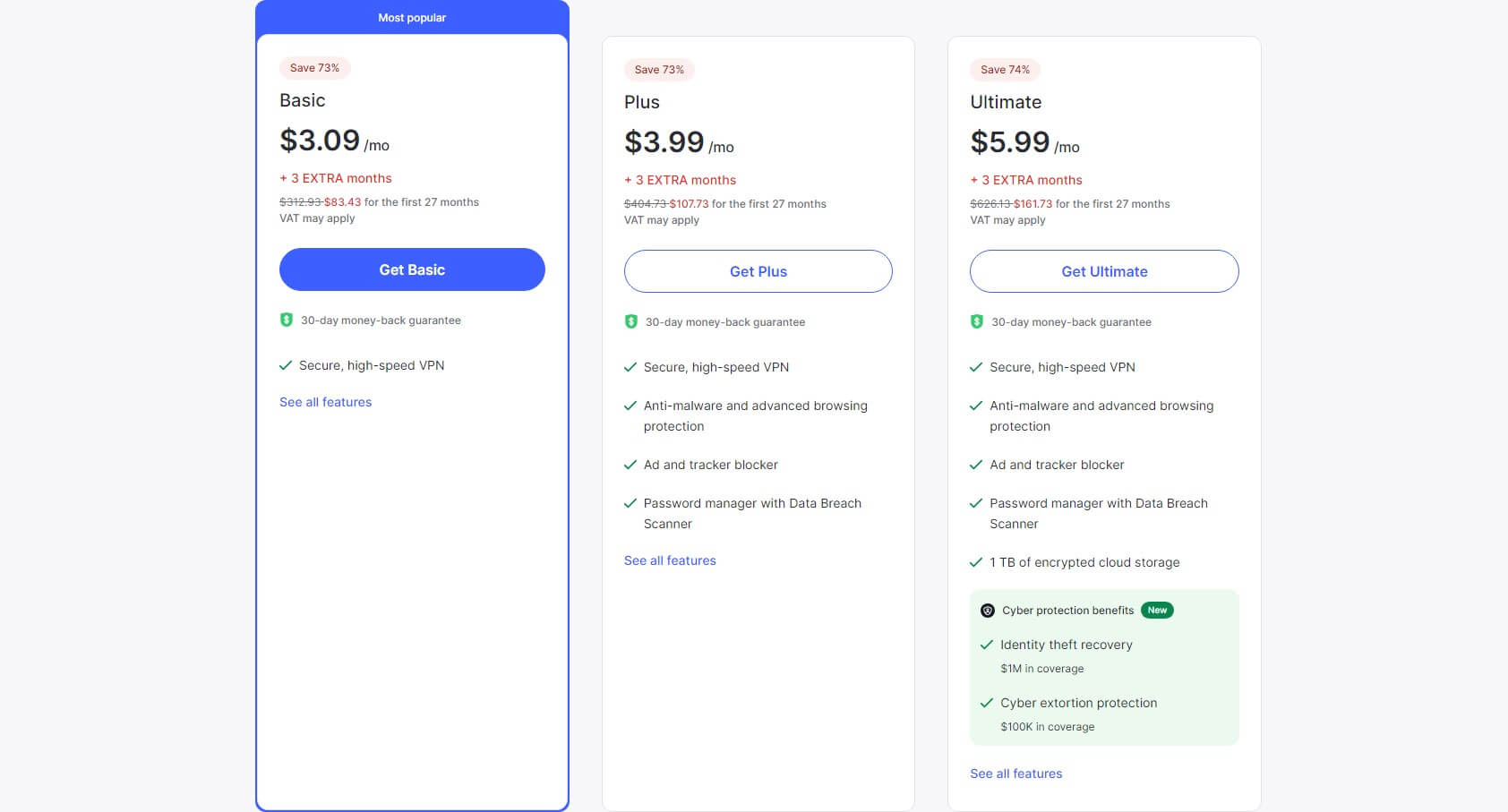
Task: Click the $3.99 /mo price
Action: click(679, 142)
